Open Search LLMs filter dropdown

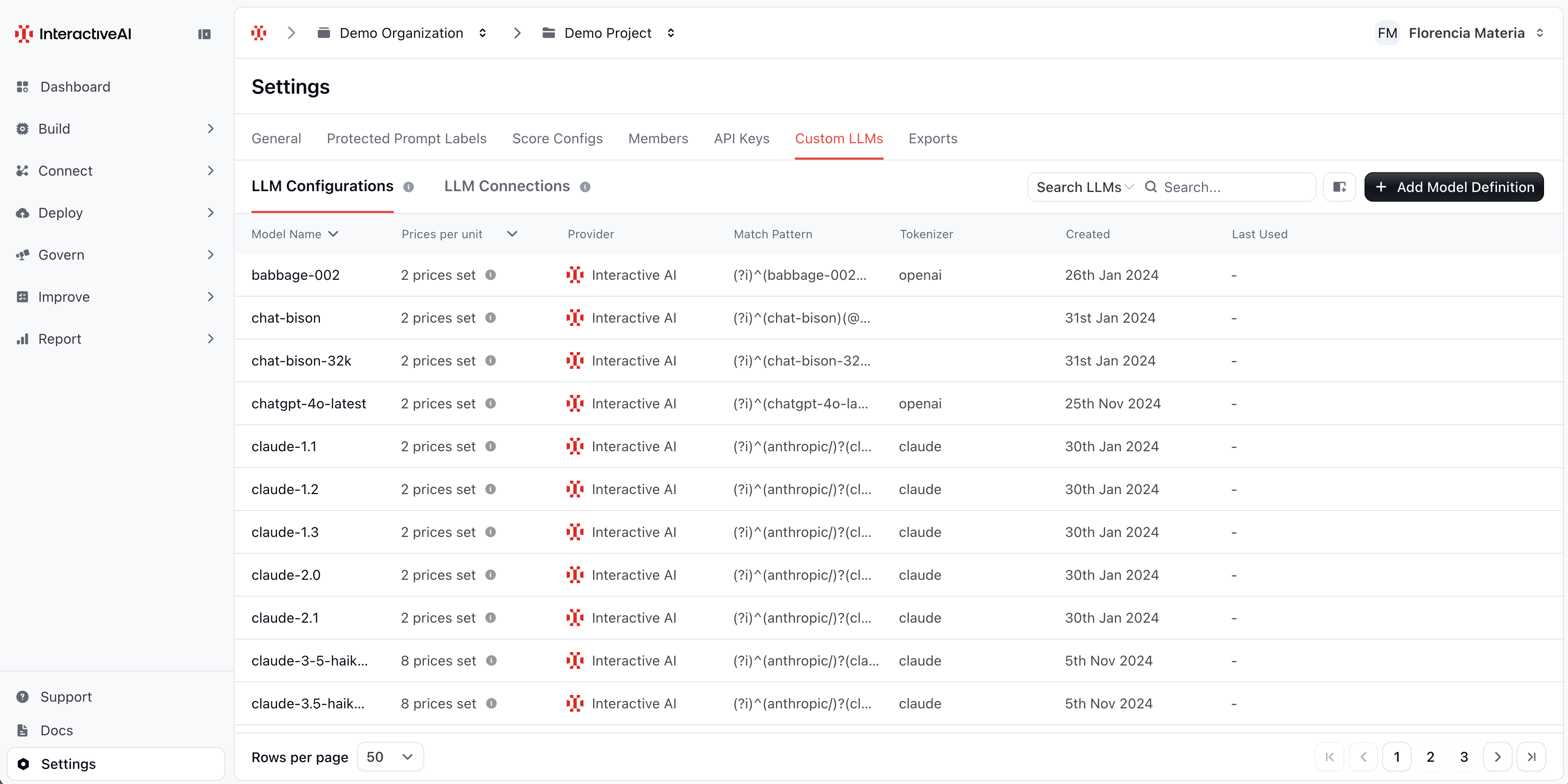(1084, 187)
